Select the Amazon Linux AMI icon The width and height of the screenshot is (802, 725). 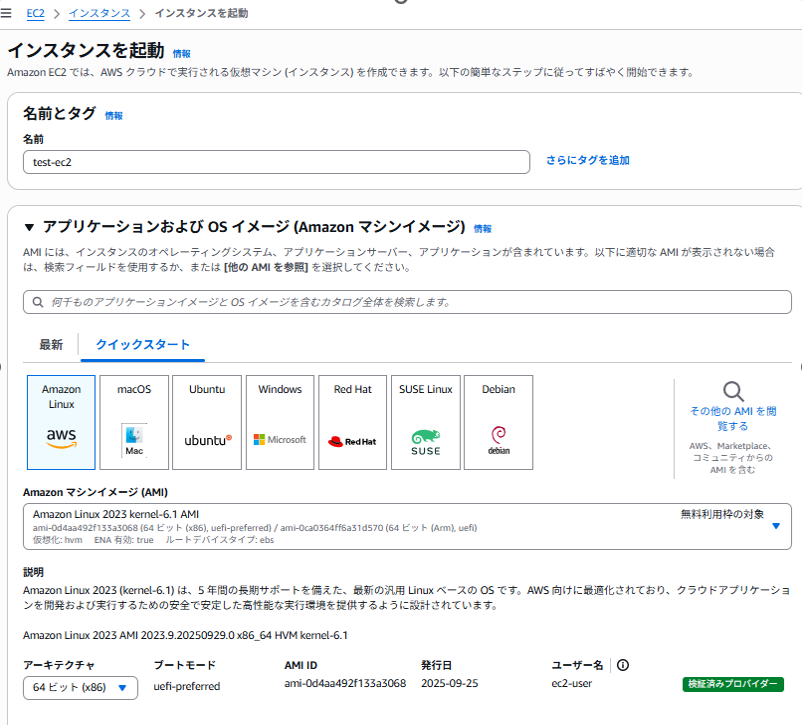[x=60, y=421]
